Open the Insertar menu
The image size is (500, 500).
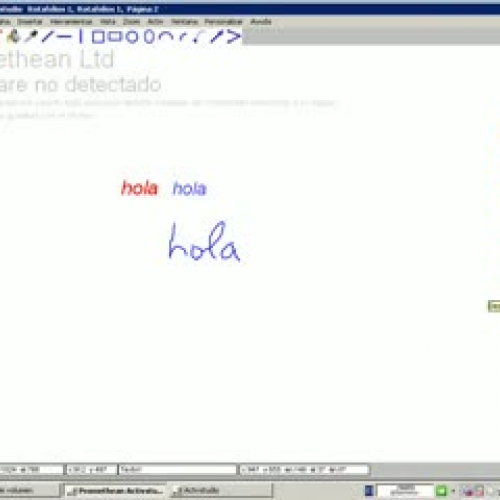(30, 22)
